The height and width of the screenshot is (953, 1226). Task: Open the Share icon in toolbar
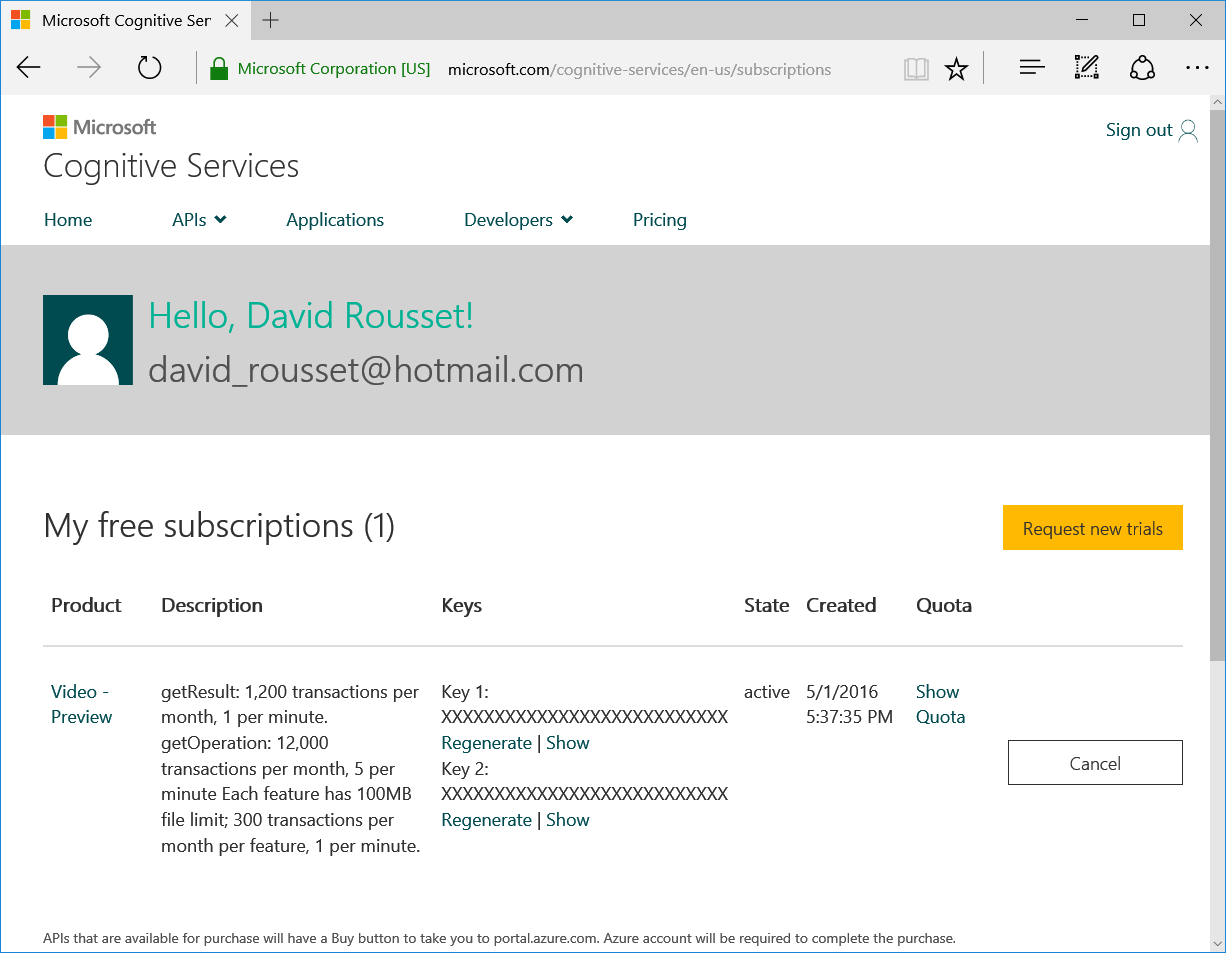click(x=1142, y=68)
